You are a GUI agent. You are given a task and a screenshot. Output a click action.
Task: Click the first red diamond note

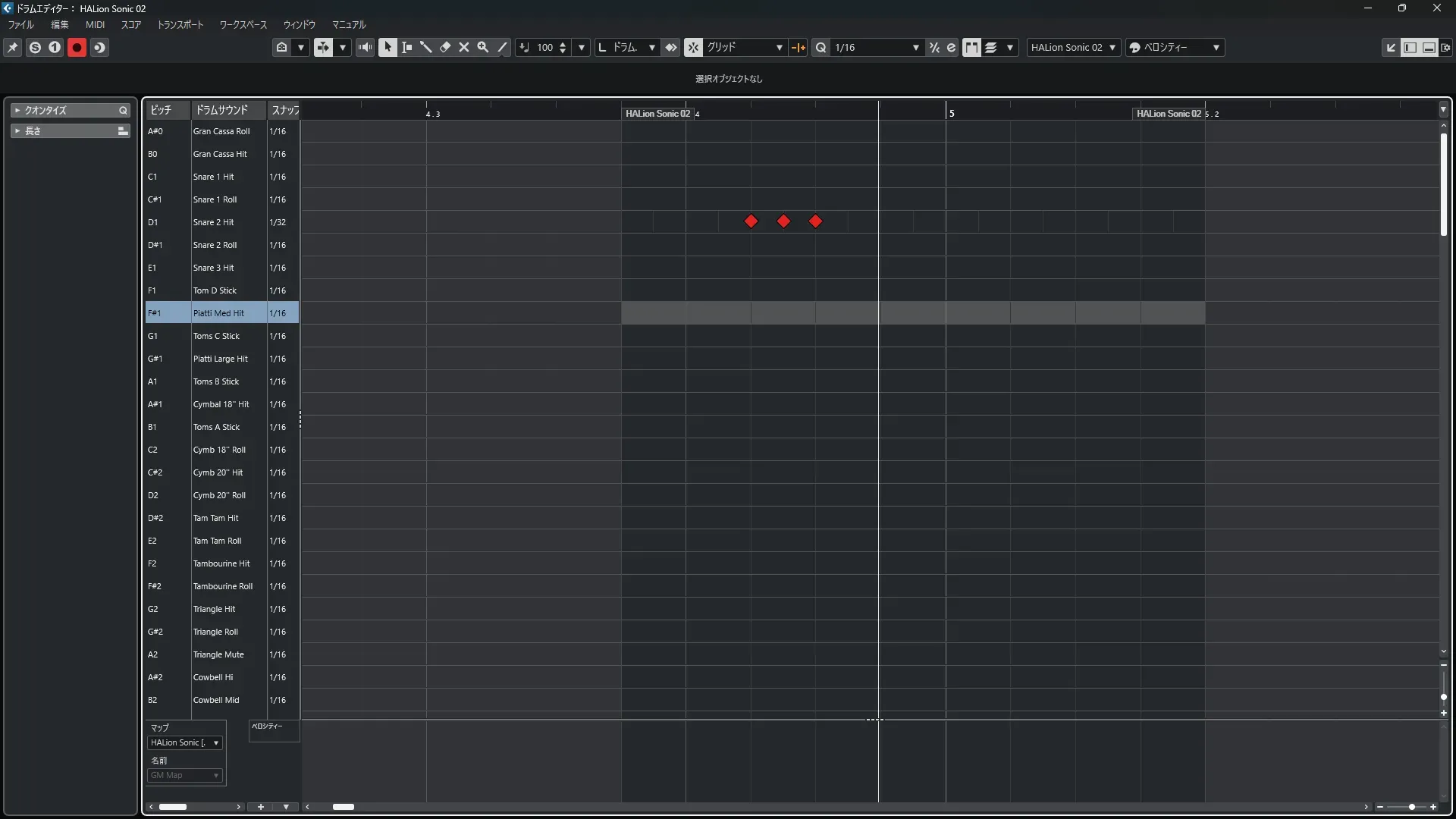pyautogui.click(x=751, y=221)
